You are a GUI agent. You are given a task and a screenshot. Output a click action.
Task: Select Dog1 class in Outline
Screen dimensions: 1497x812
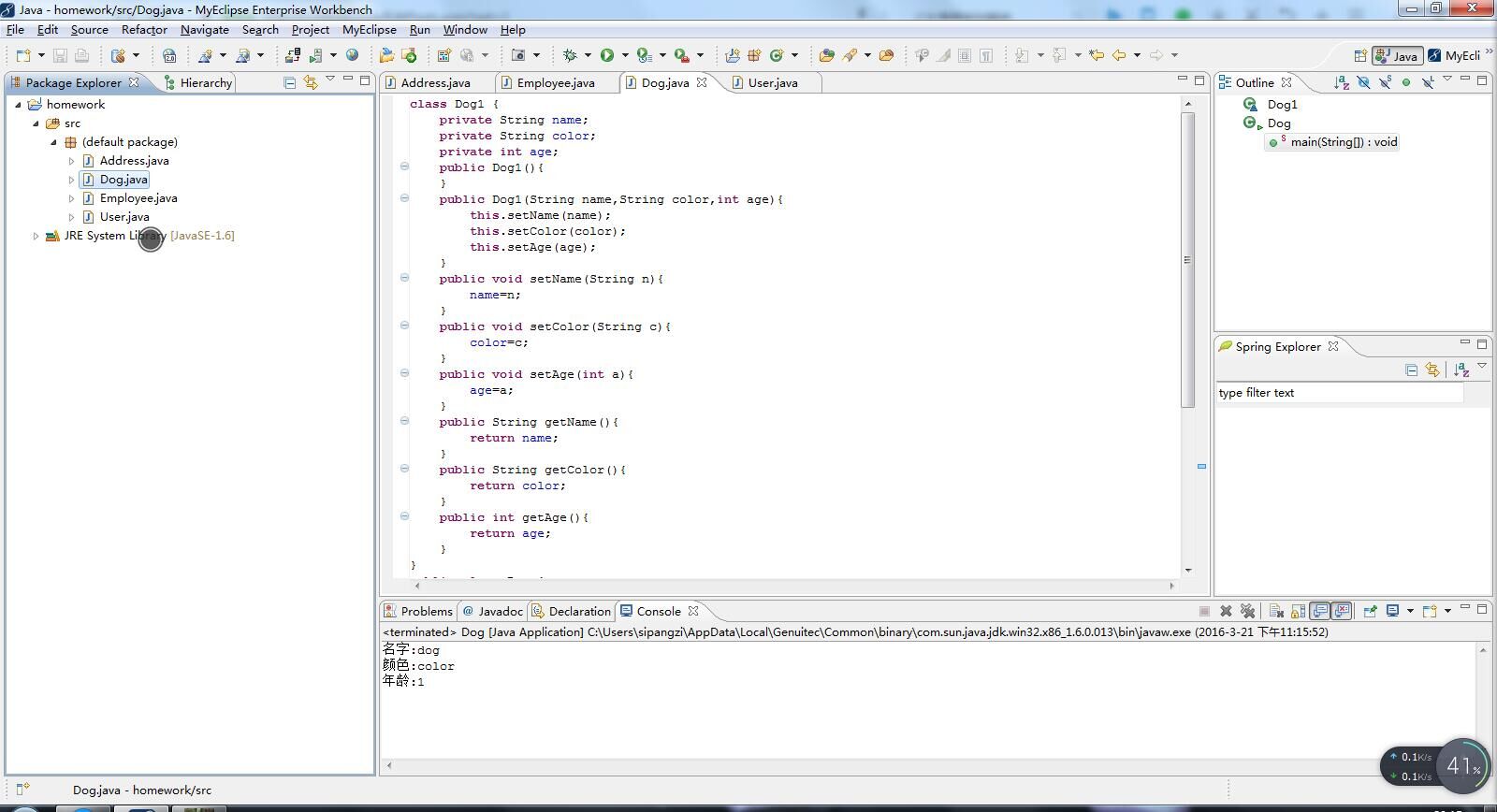(1282, 105)
